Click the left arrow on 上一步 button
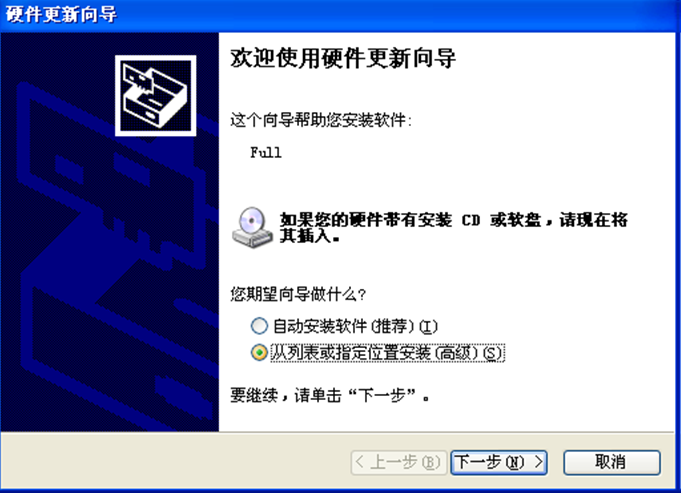Viewport: 681px width, 493px height. 360,462
